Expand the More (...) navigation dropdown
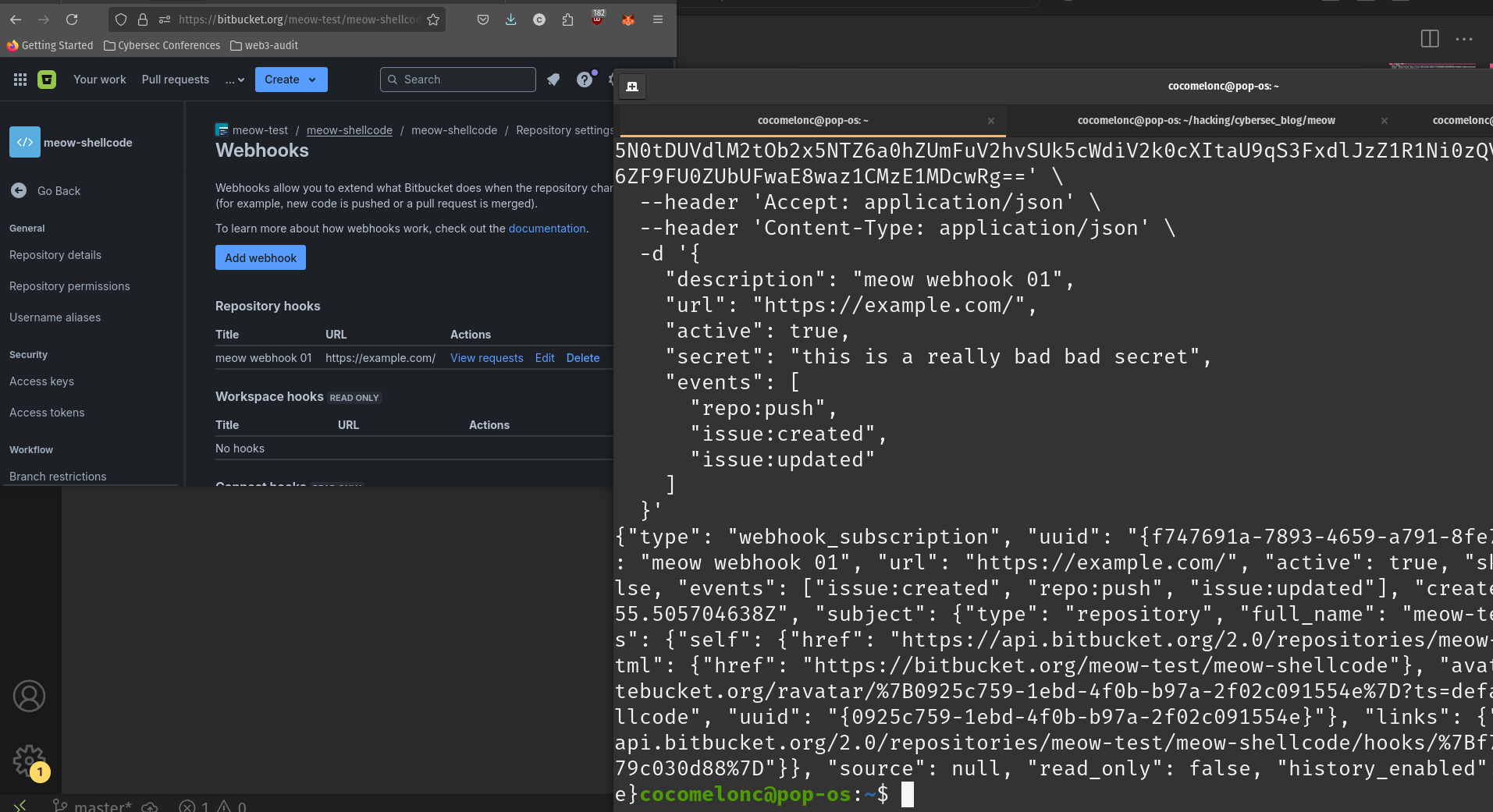 235,80
